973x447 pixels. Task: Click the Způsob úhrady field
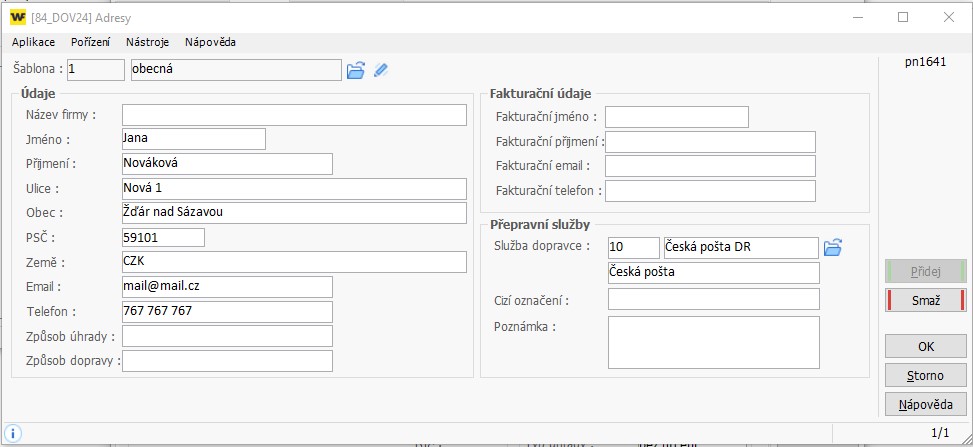[227, 336]
